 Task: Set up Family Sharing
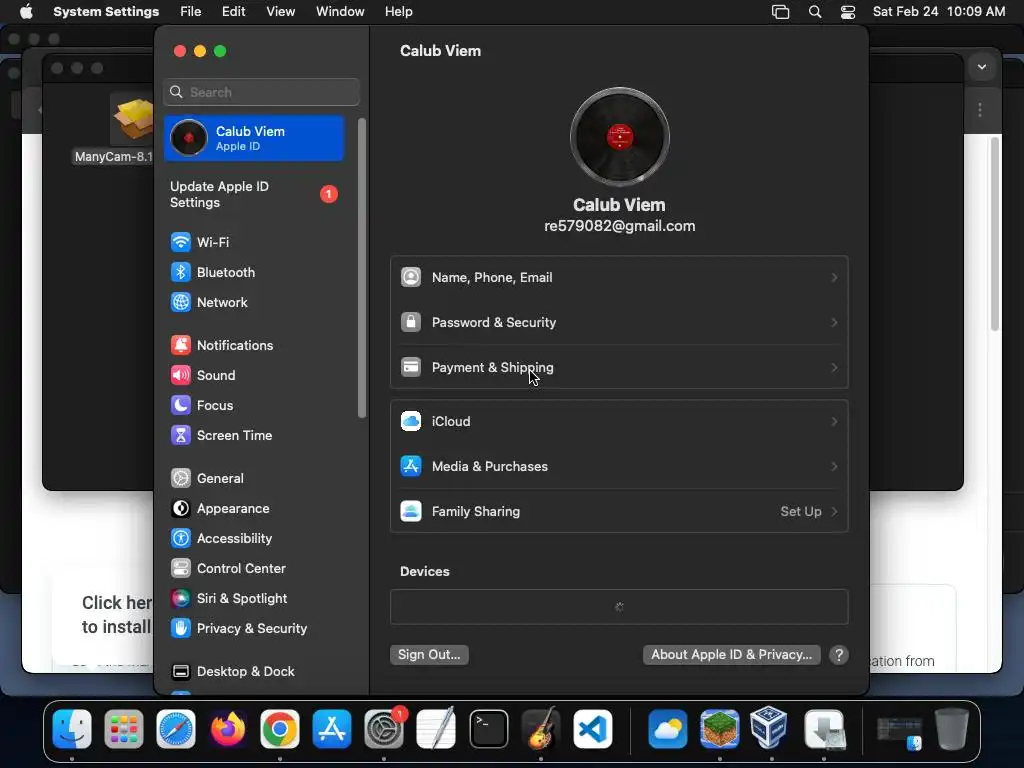(x=619, y=512)
